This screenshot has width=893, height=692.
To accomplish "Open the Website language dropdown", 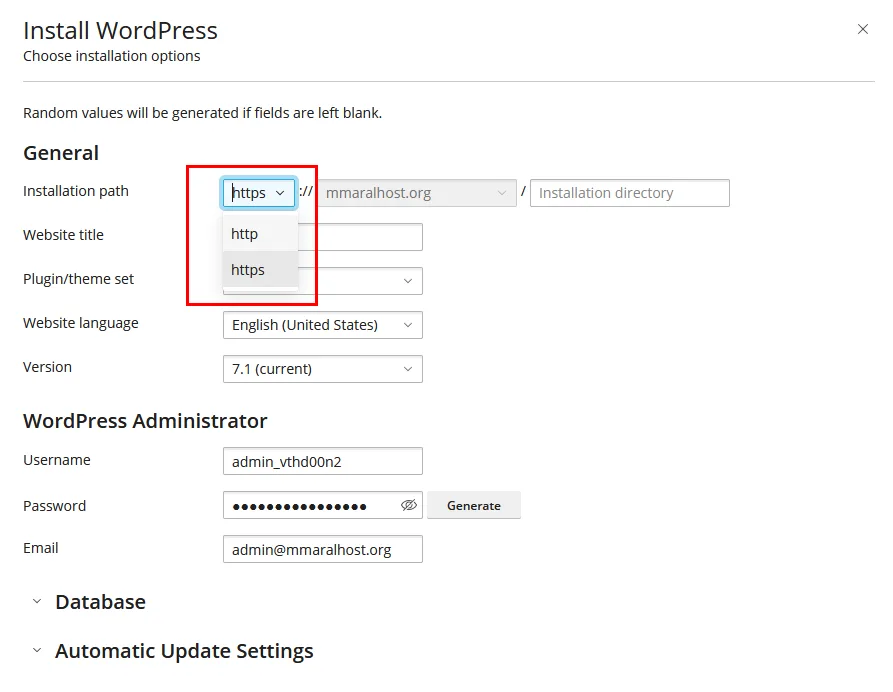I will click(323, 325).
